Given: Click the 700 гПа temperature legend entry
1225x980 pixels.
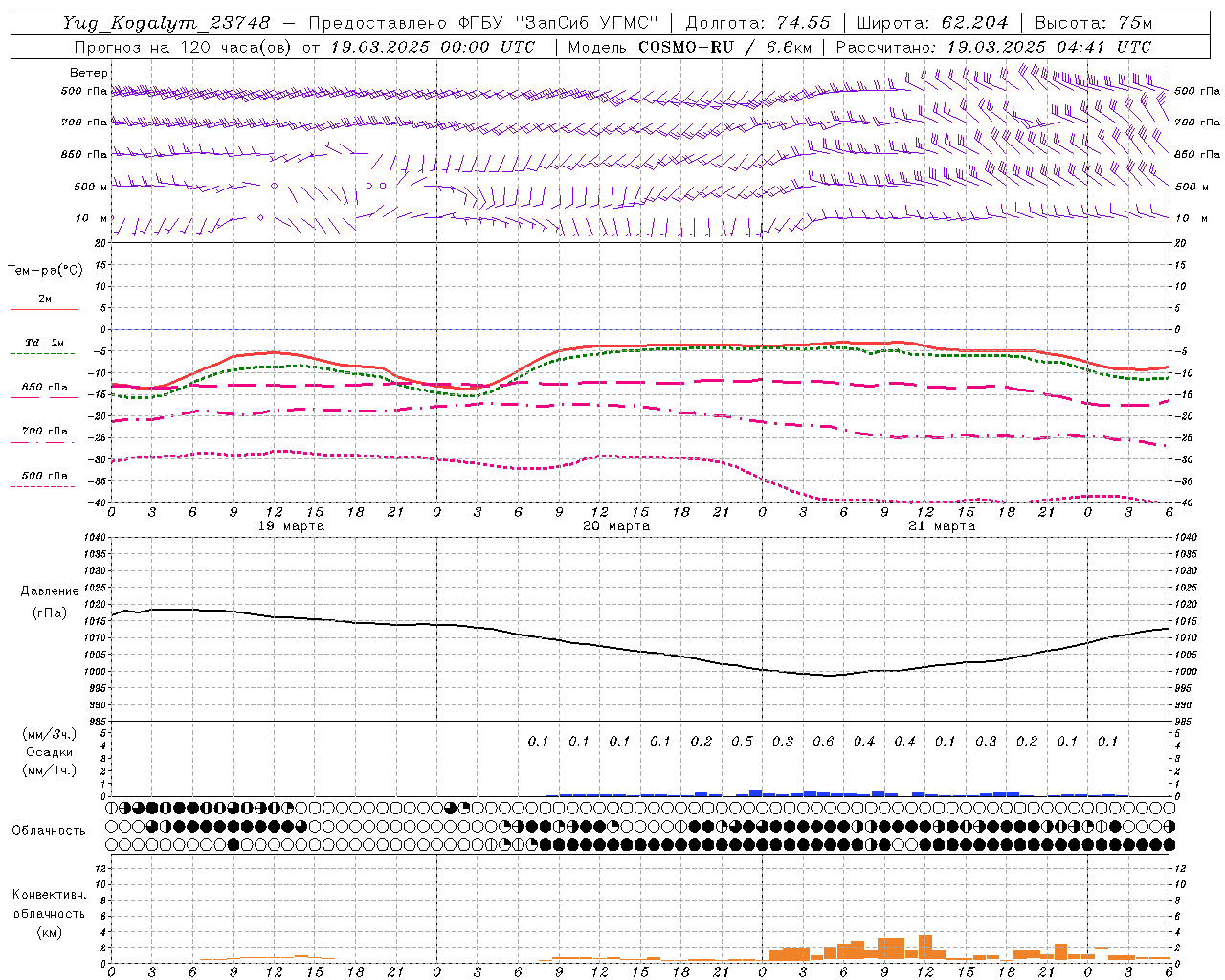Looking at the screenshot, I should tap(45, 432).
